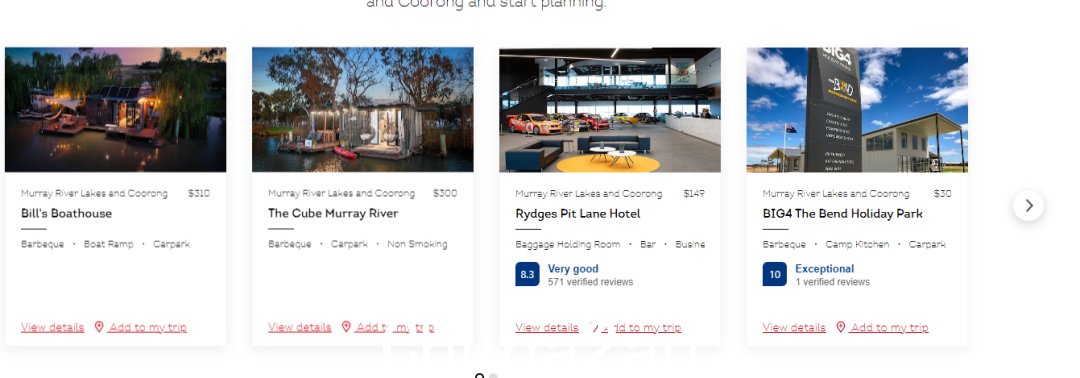The width and height of the screenshot is (1080, 378).
Task: Open BIG4 The Bend Holiday Park photo
Action: pos(858,109)
